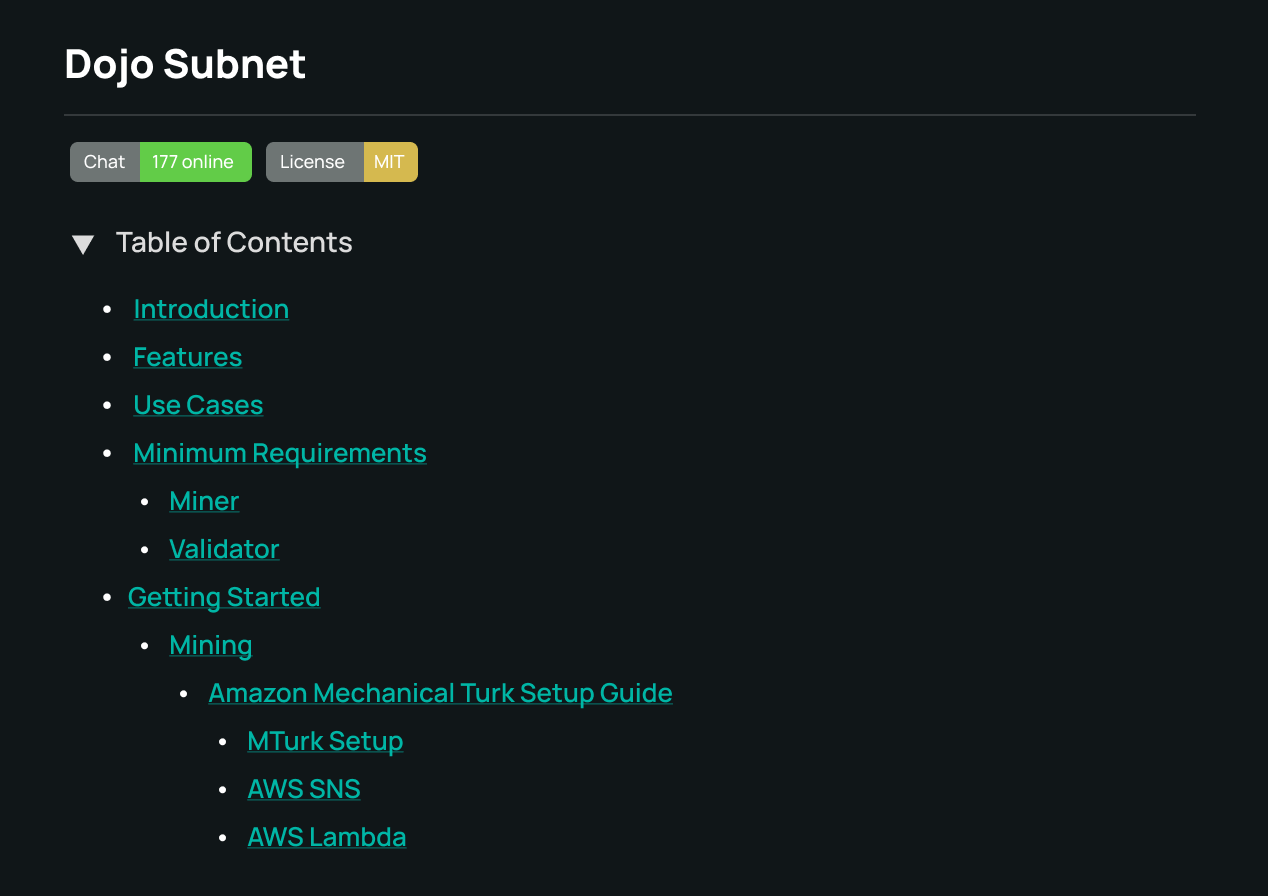Click the green 177 online badge section
The image size is (1268, 896).
[195, 162]
